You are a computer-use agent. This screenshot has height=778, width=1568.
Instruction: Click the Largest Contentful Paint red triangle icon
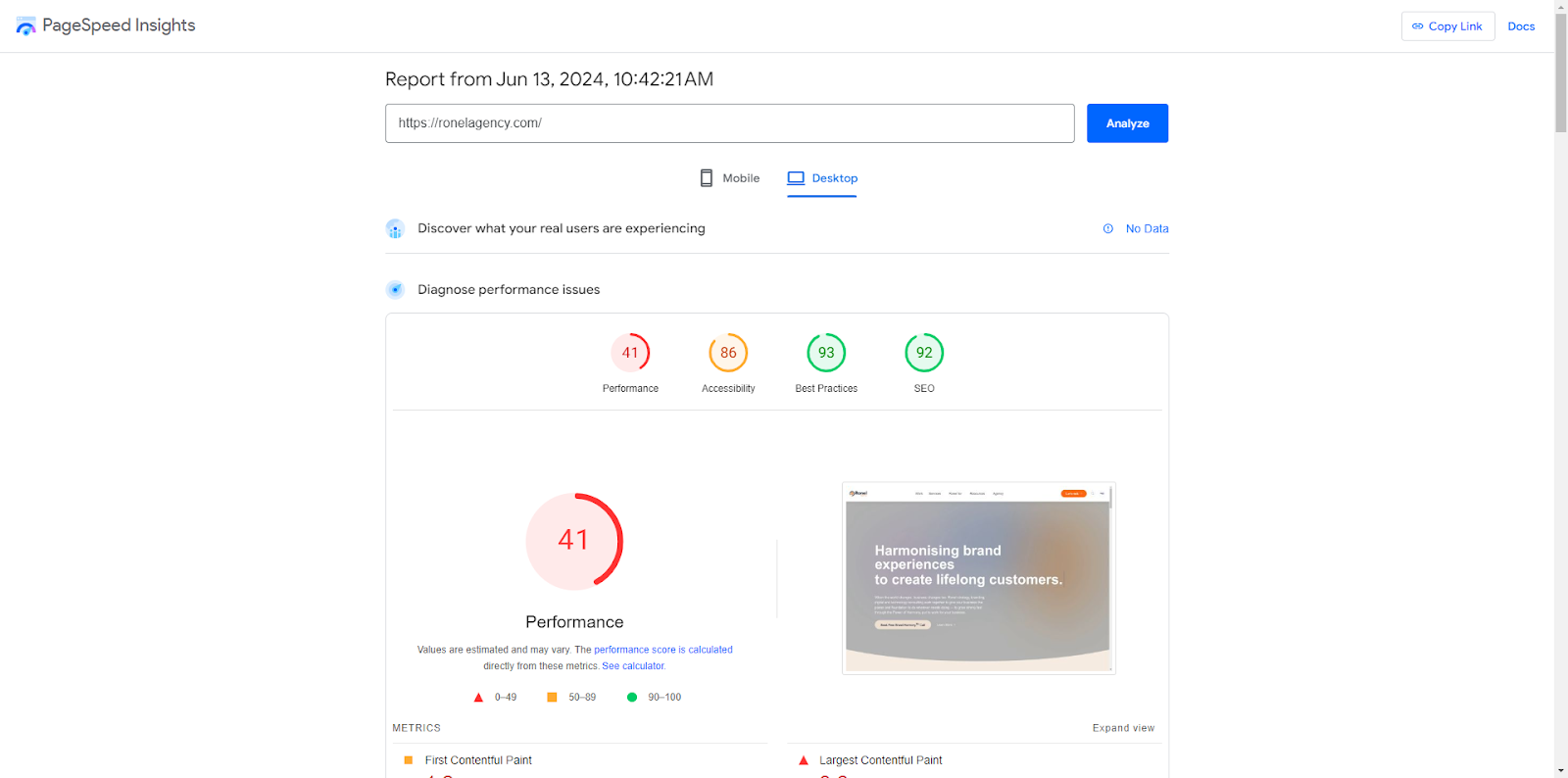point(804,760)
